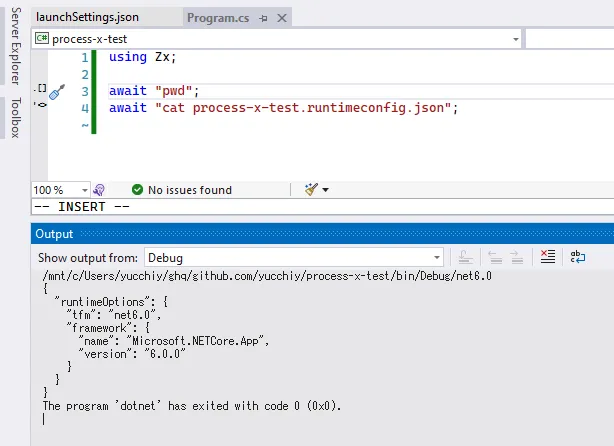
Task: Open code cleanup profile dropdown arrow
Action: tap(325, 189)
